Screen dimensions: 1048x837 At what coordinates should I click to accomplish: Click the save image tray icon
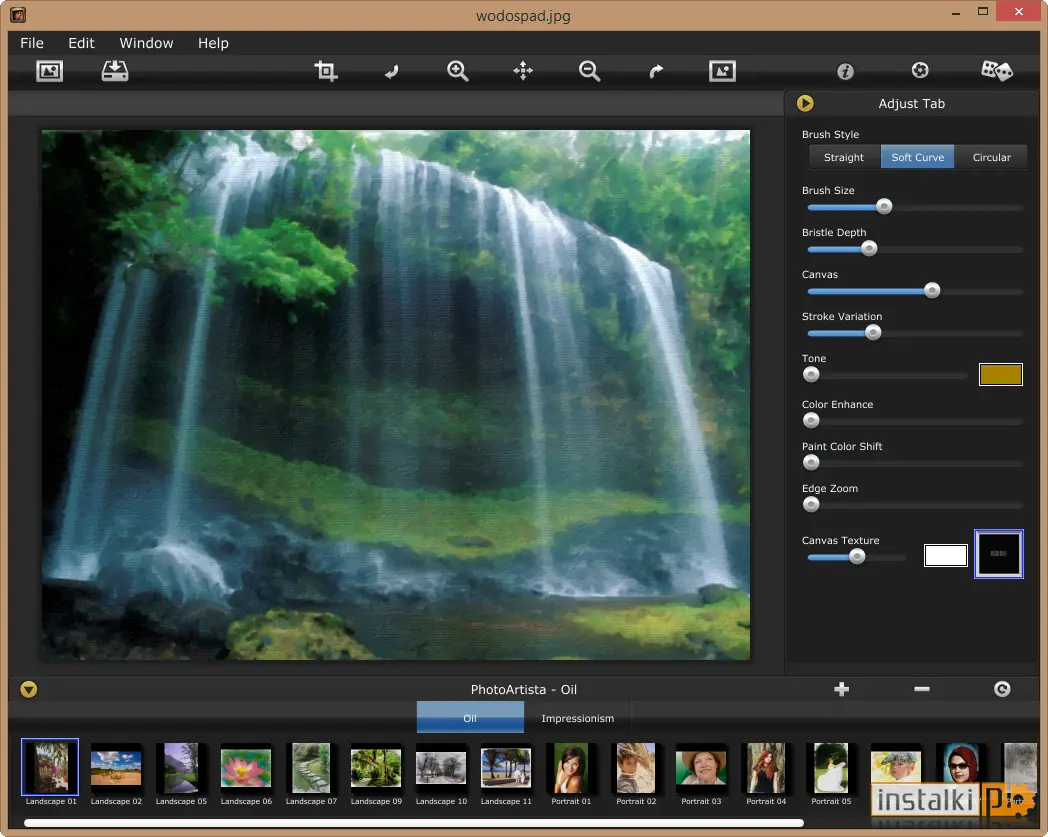[115, 71]
